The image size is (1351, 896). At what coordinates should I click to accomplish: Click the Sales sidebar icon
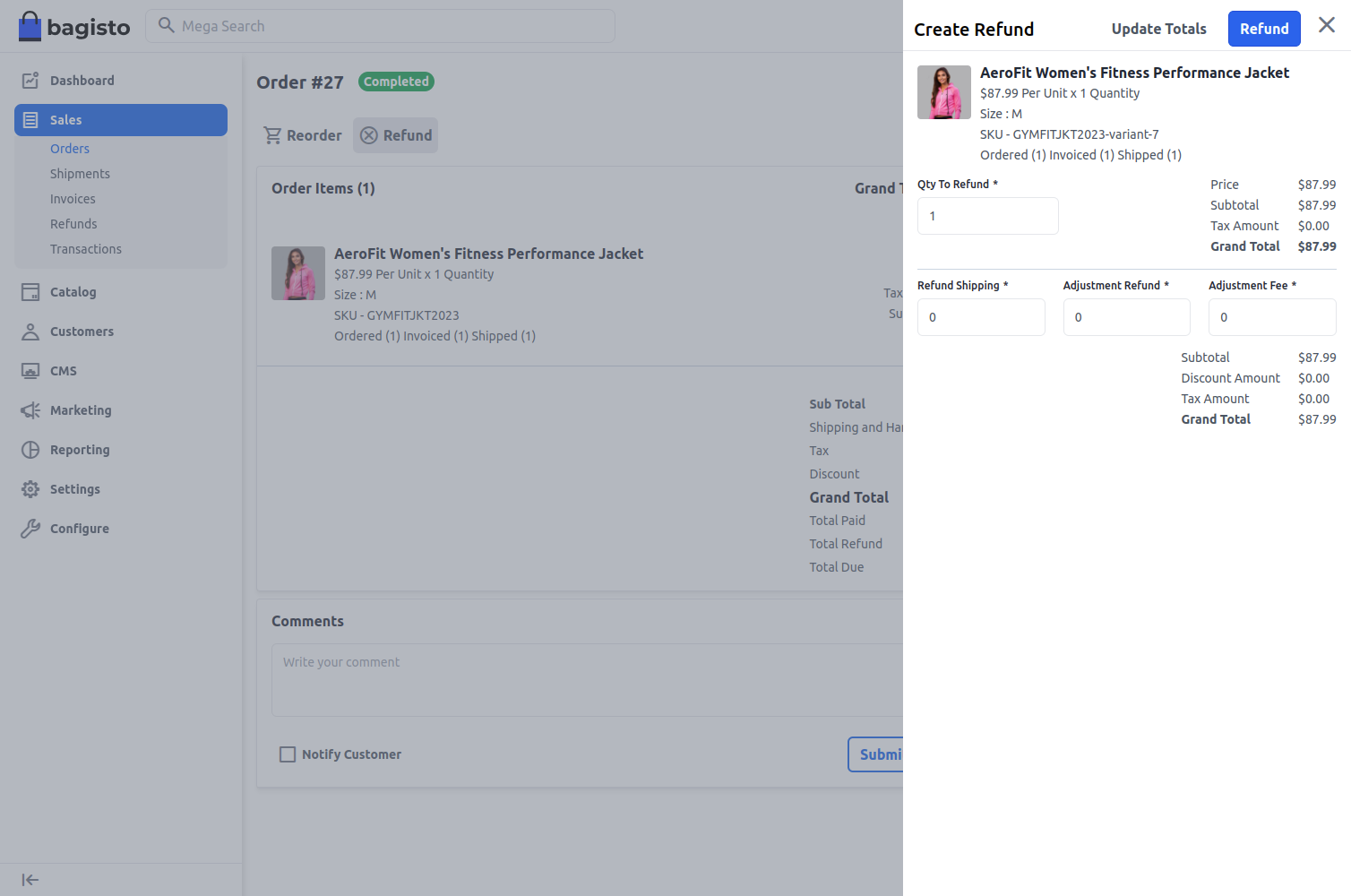pos(30,120)
